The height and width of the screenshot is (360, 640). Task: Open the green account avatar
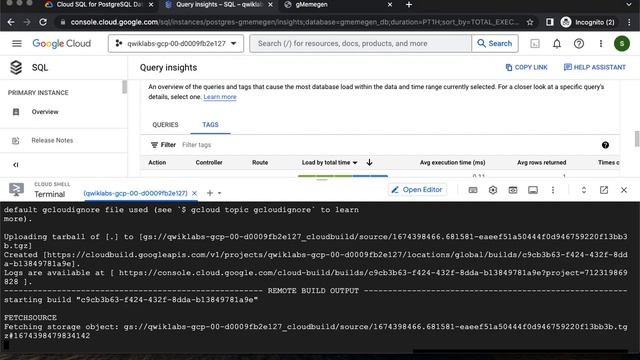tap(622, 43)
